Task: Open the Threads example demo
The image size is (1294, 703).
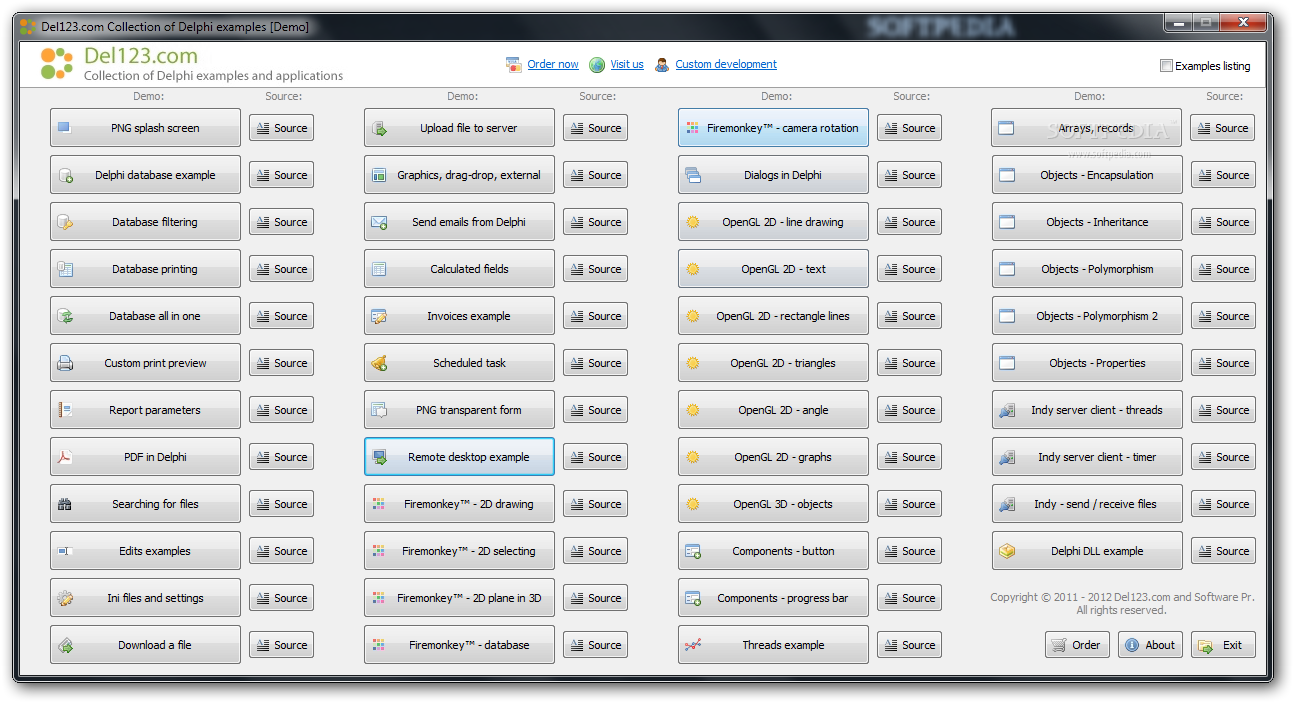Action: (x=773, y=645)
